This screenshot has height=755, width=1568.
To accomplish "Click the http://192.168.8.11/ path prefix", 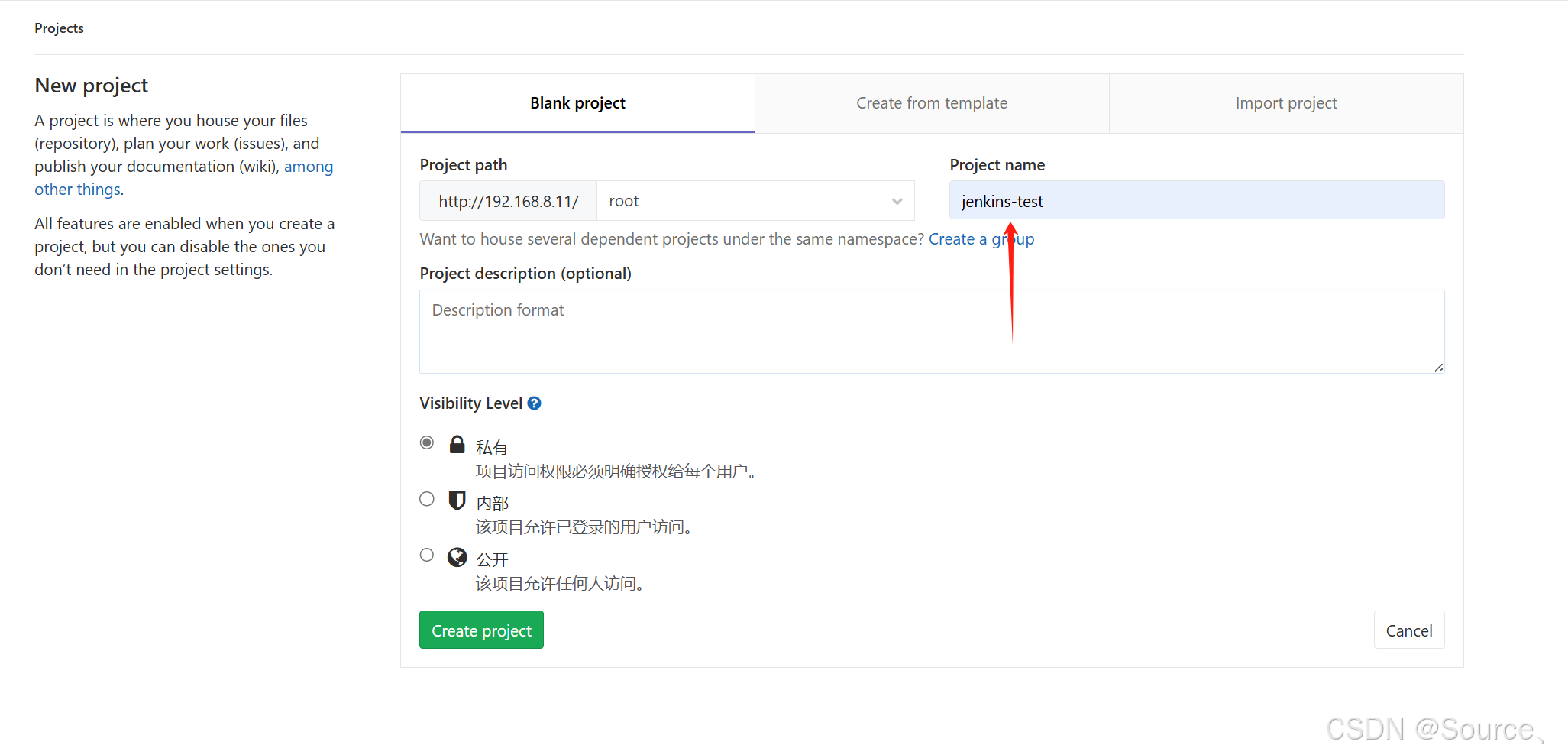I will 509,201.
